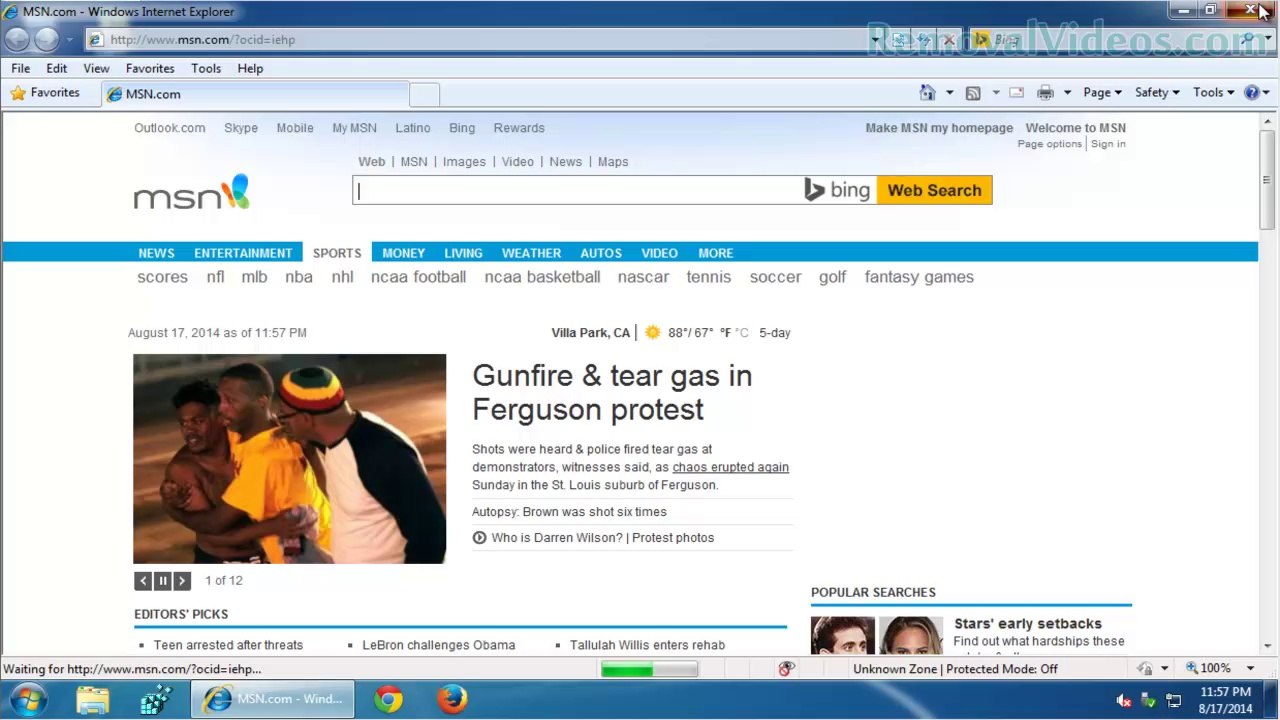Open the Favorites menu in menu bar
The width and height of the screenshot is (1280, 720).
pos(150,68)
